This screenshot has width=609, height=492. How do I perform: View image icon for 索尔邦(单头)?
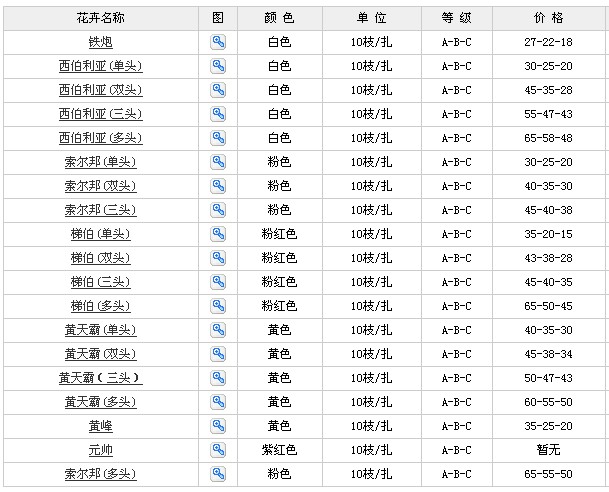pos(218,162)
